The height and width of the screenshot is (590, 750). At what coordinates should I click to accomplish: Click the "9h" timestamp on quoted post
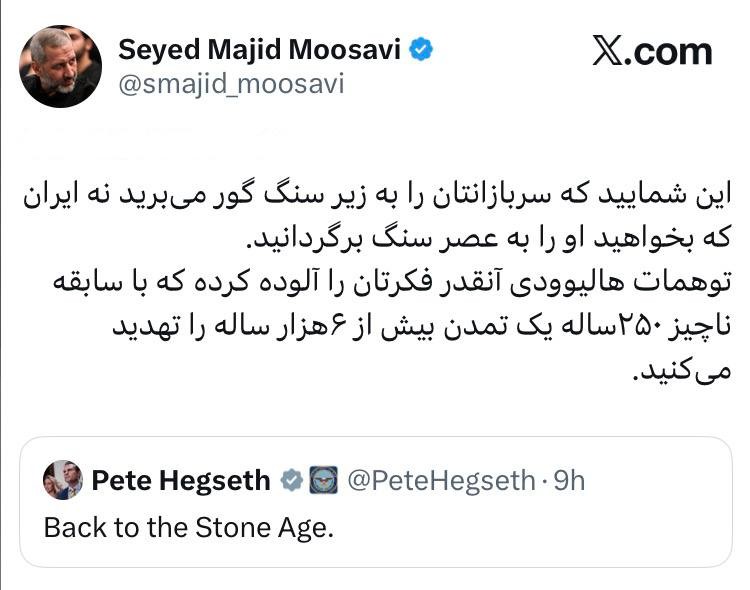coord(568,481)
